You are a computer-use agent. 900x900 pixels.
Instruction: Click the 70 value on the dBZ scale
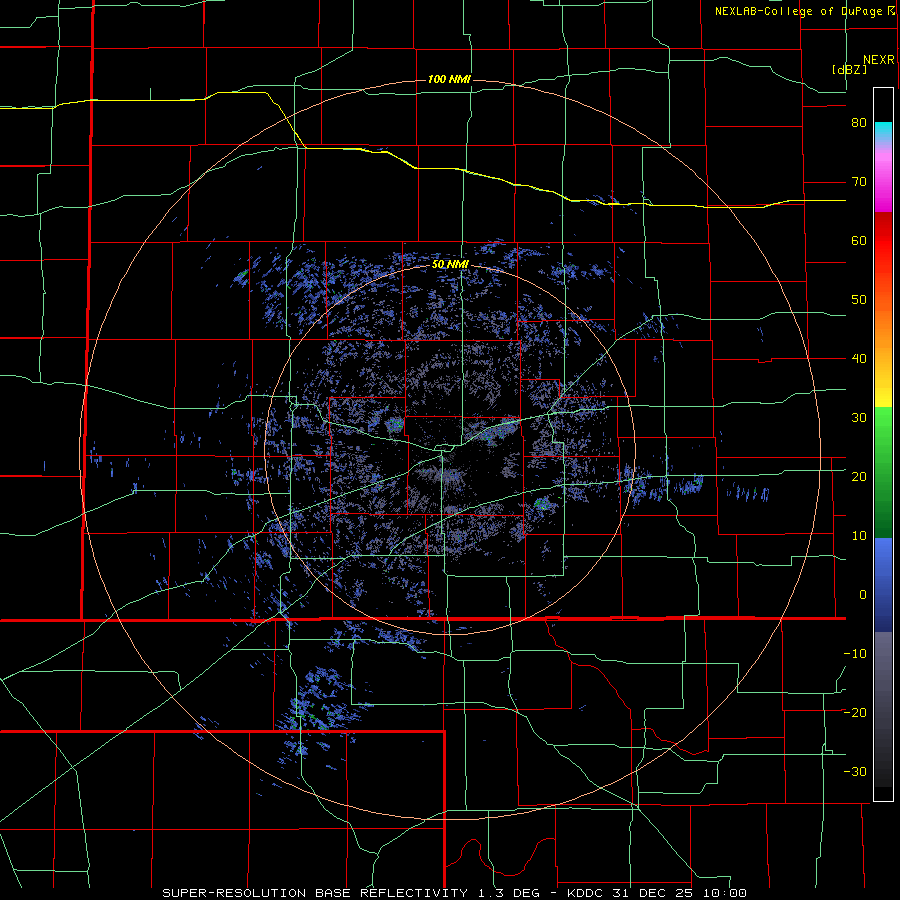click(x=859, y=182)
